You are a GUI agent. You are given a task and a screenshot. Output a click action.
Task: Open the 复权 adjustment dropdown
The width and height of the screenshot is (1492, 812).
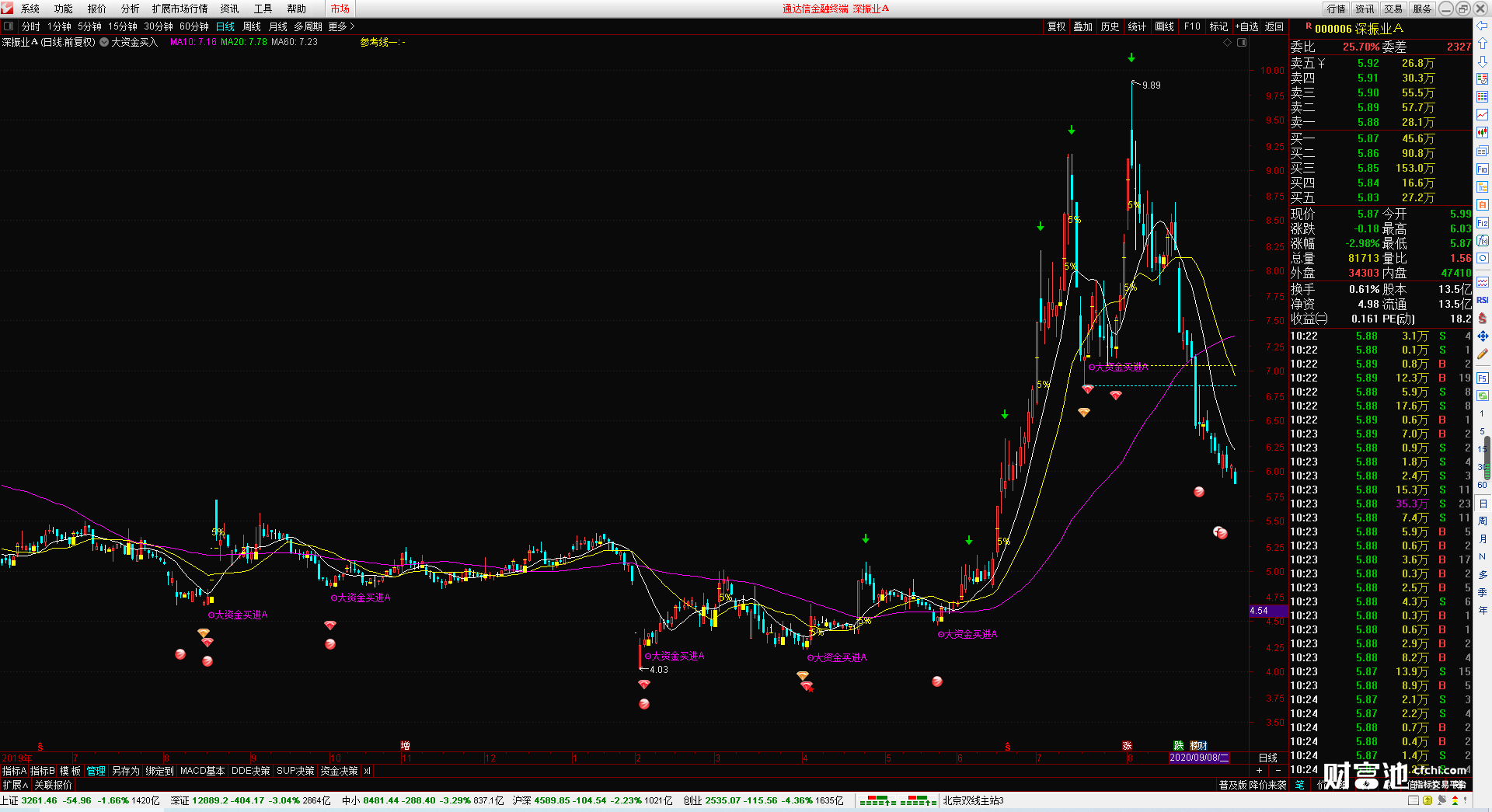(1057, 26)
